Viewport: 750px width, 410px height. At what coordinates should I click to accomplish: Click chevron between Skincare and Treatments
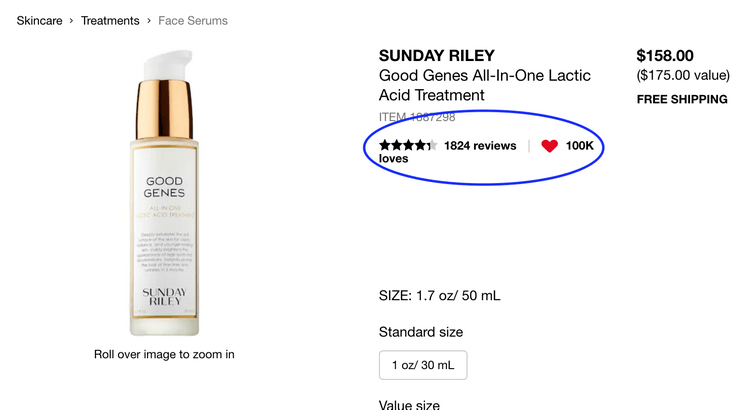[72, 20]
